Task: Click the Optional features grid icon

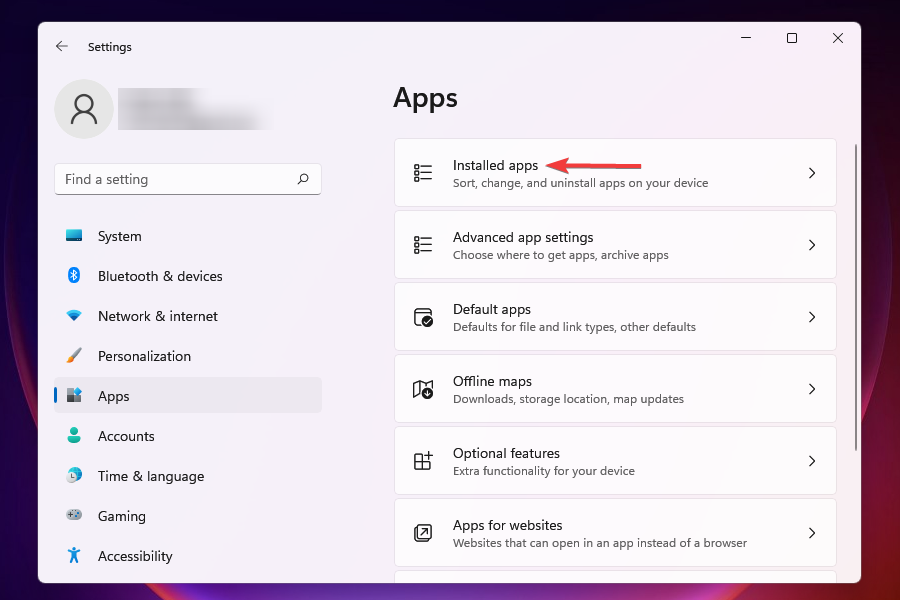Action: click(x=423, y=460)
